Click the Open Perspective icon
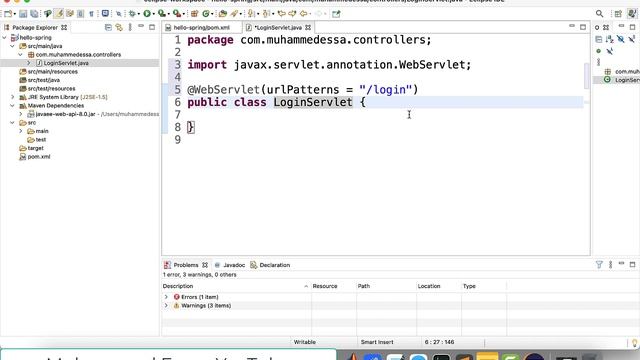This screenshot has width=640, height=360. 618,14
